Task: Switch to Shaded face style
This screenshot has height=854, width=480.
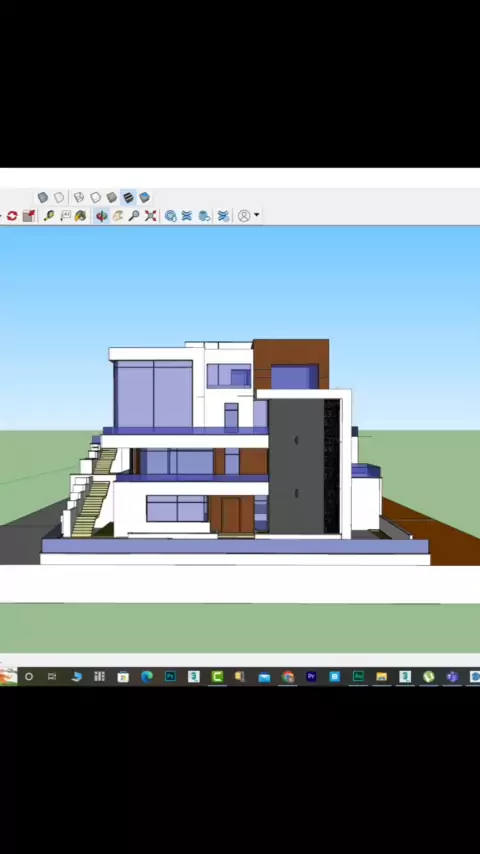Action: 112,197
